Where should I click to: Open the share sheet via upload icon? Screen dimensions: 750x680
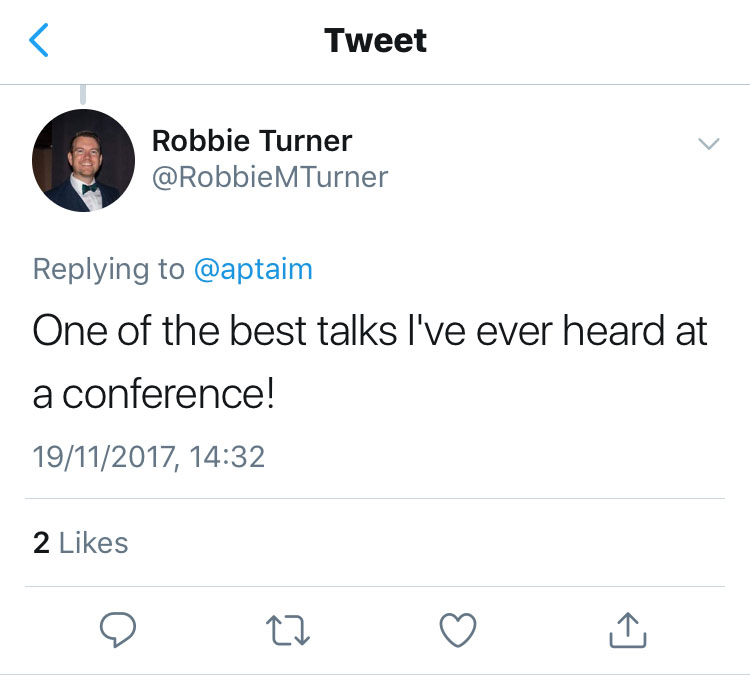point(628,630)
